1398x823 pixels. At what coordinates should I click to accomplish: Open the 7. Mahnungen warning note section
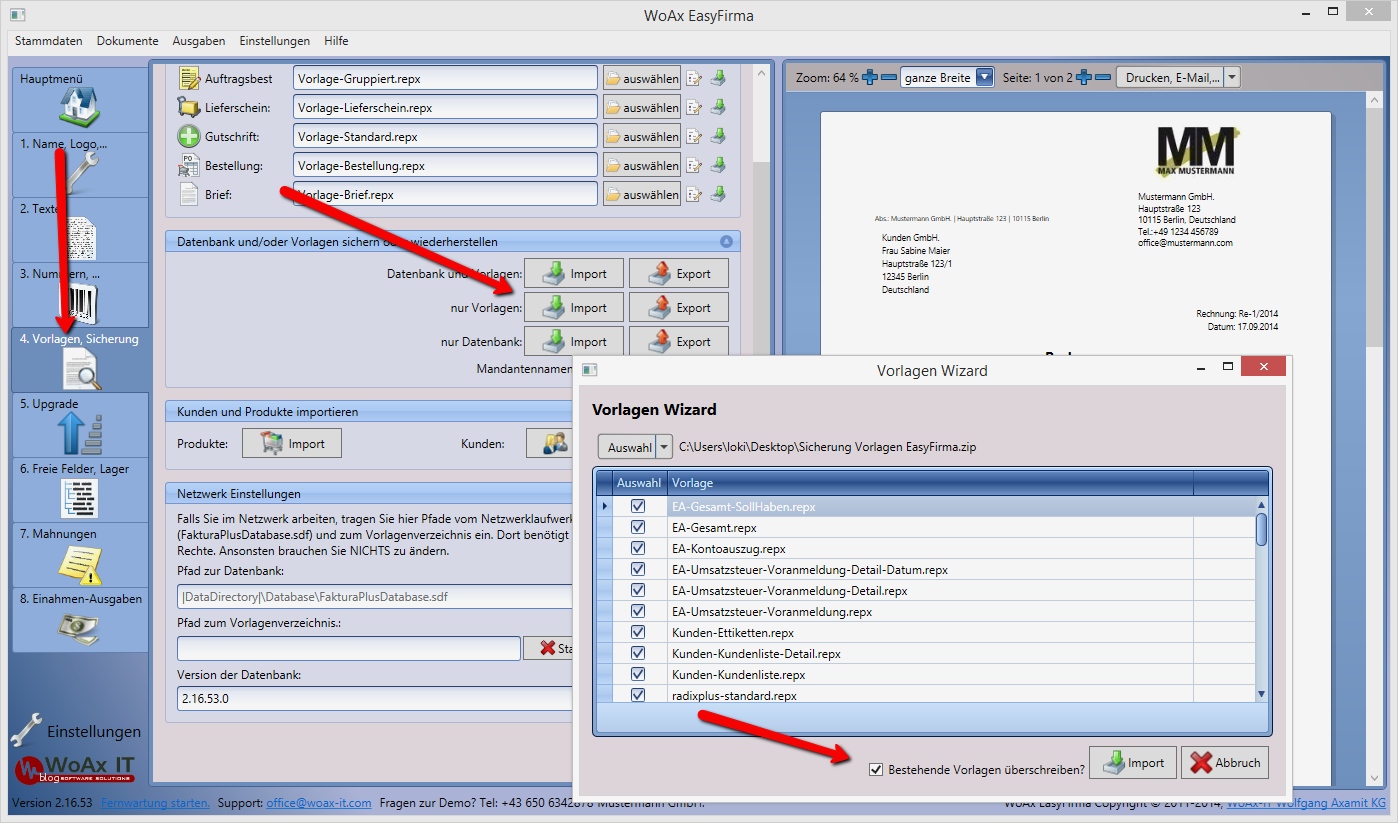tap(80, 555)
